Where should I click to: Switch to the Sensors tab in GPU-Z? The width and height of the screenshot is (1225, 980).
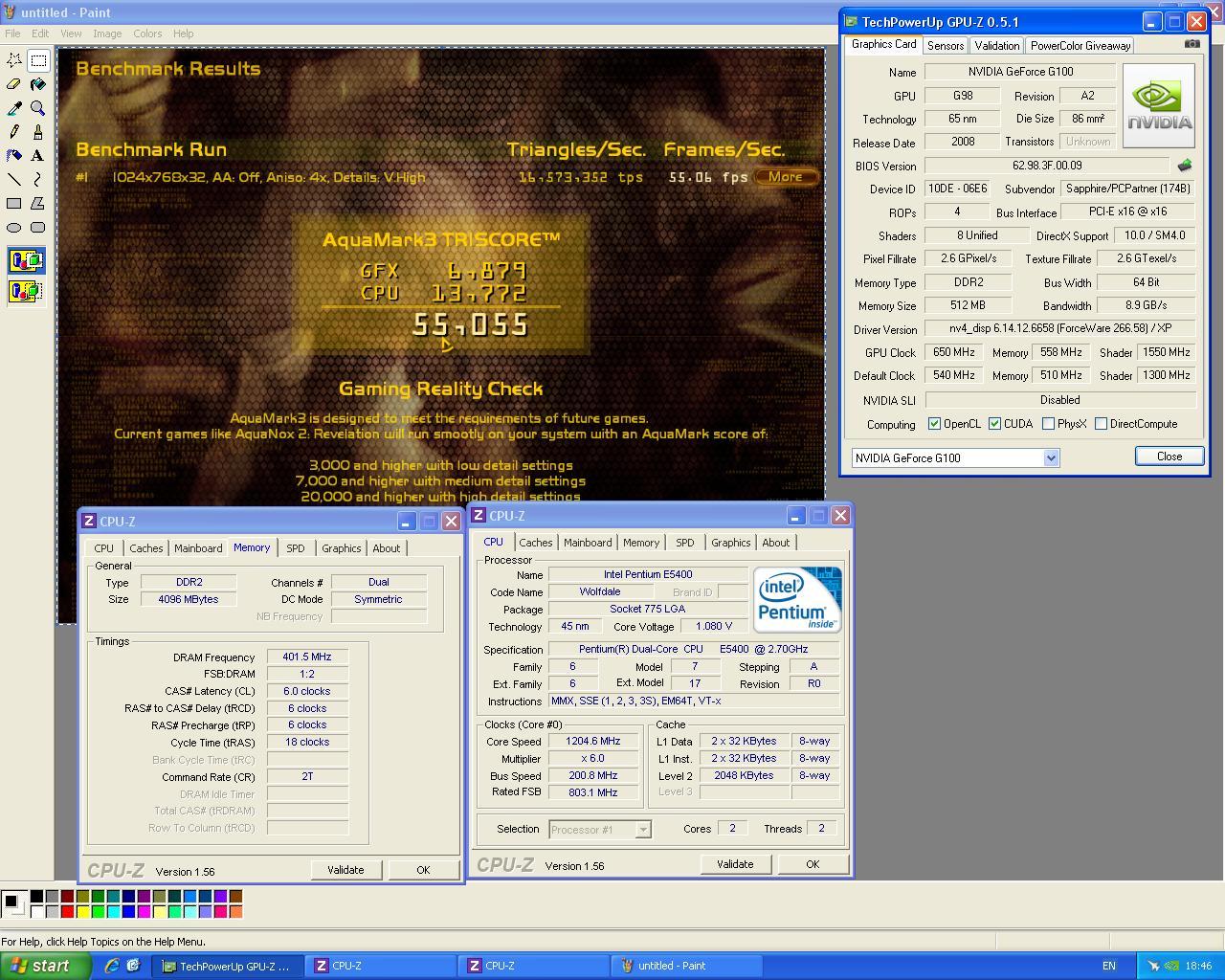(946, 45)
